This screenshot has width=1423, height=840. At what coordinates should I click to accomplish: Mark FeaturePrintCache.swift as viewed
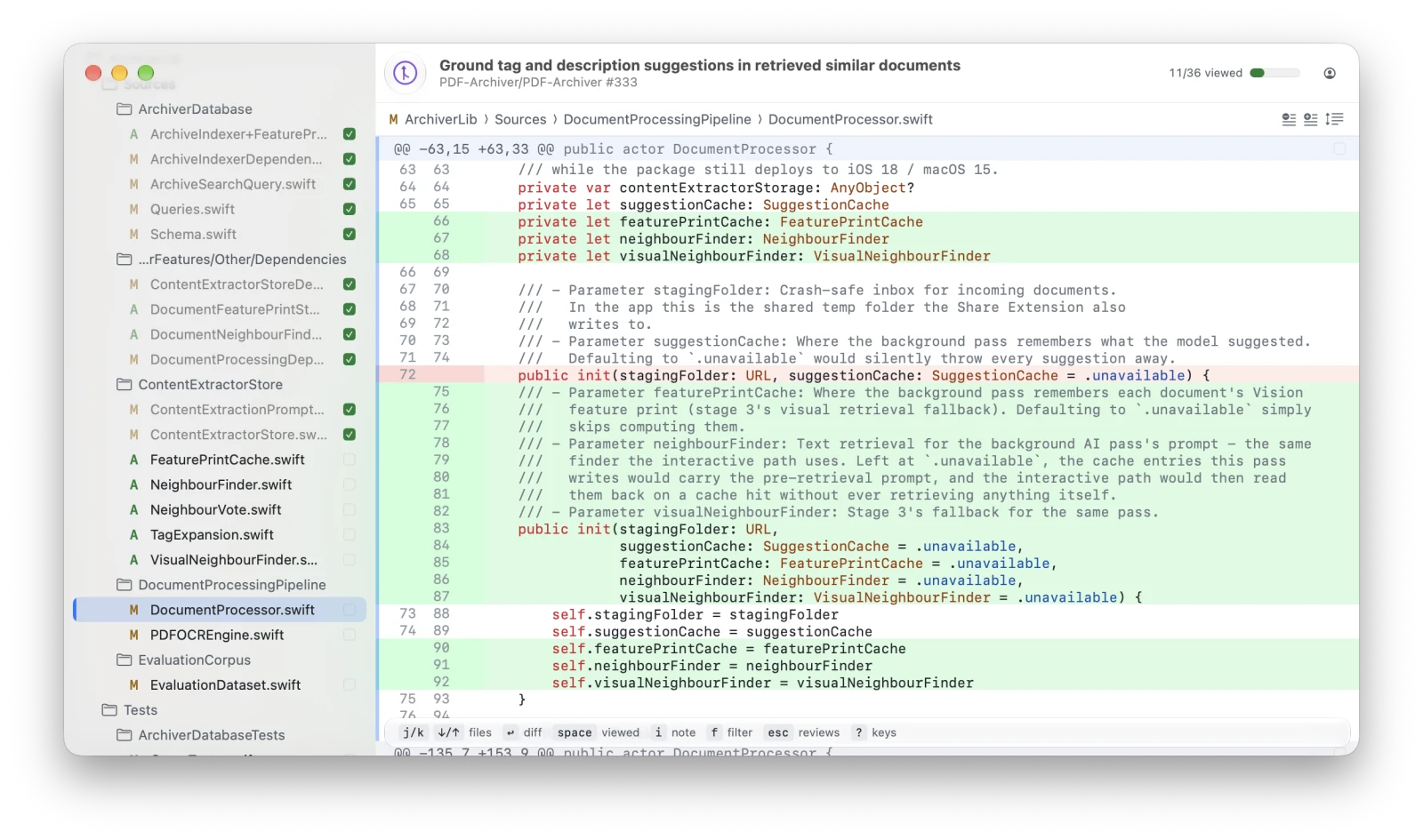(350, 460)
